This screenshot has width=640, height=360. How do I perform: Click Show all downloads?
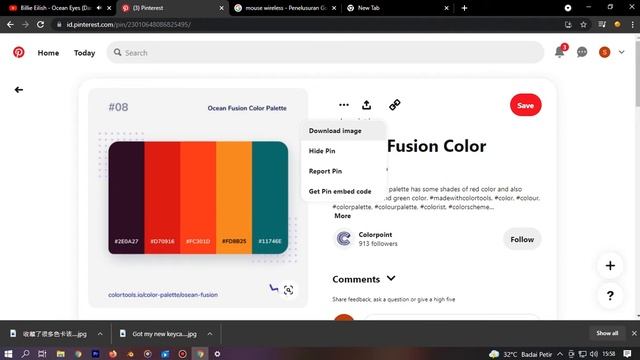pyautogui.click(x=607, y=333)
